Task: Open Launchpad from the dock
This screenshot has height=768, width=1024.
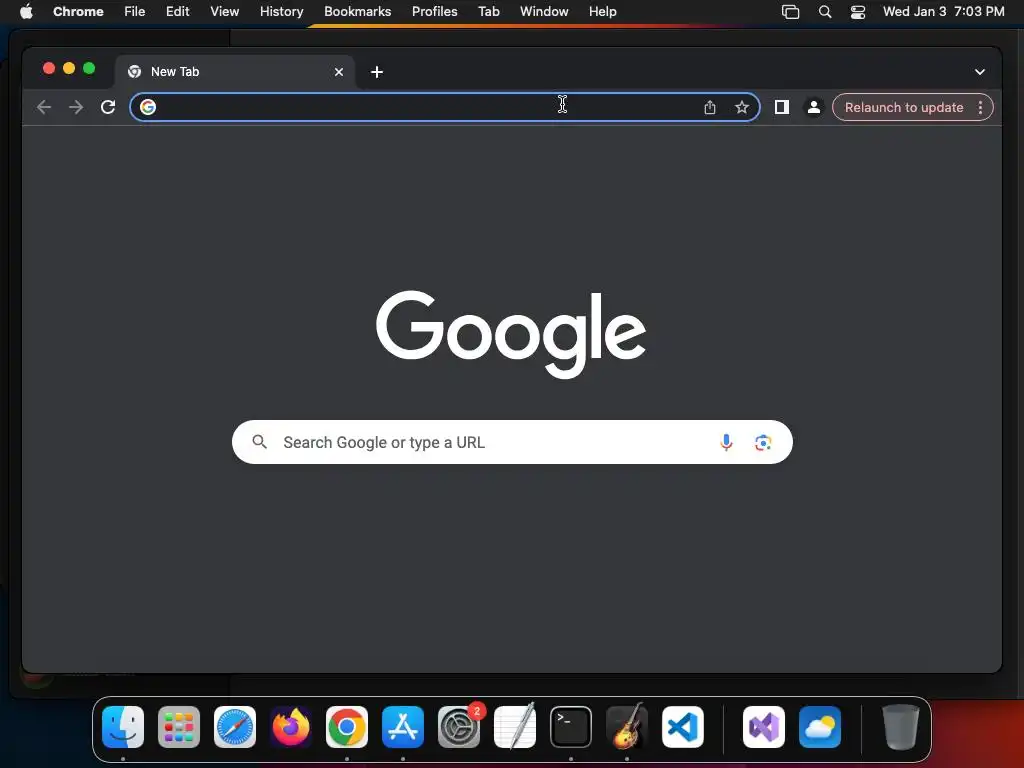Action: [x=179, y=727]
